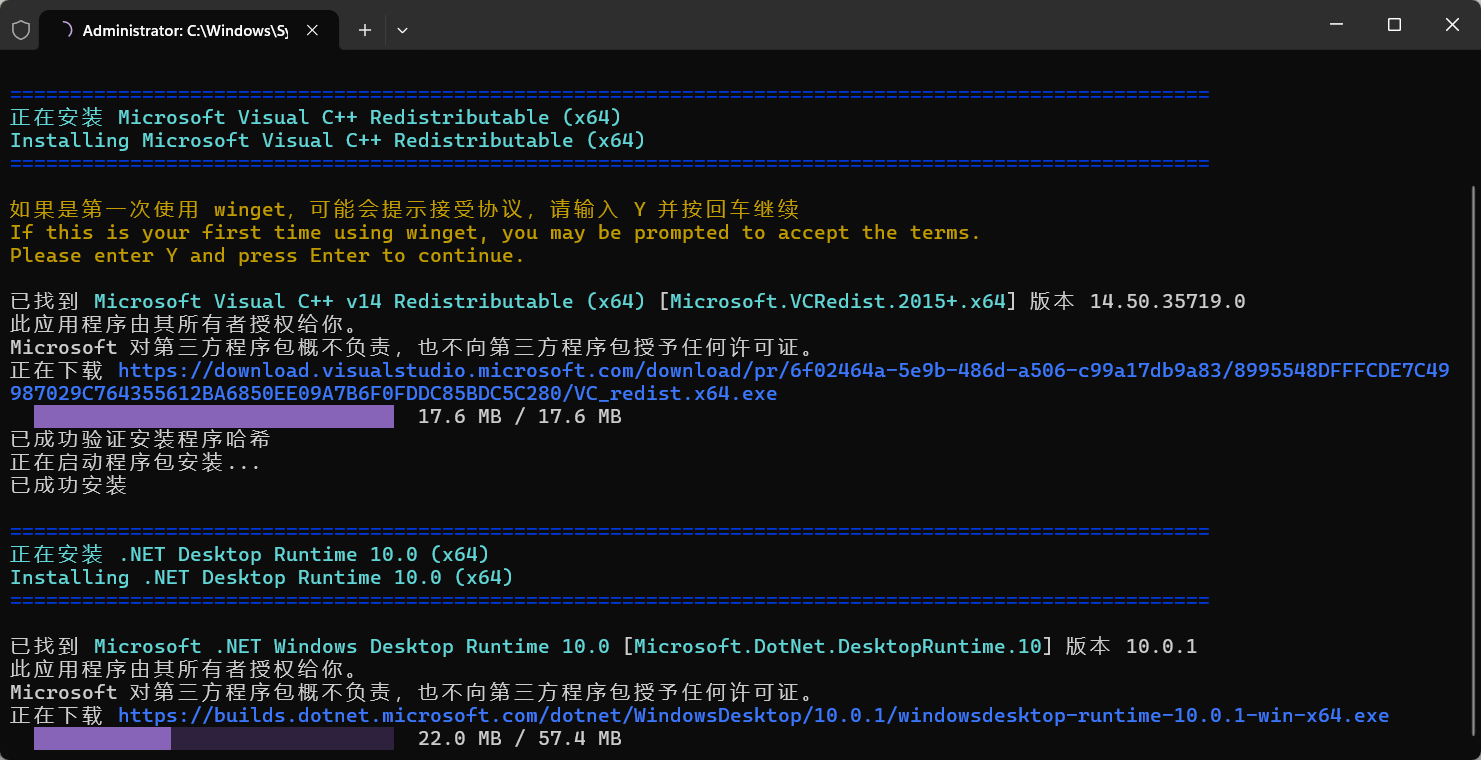Viewport: 1481px width, 760px height.
Task: Click the package ID "Microsoft.DotNet.DesktopRuntime.10"
Action: pyautogui.click(x=838, y=647)
